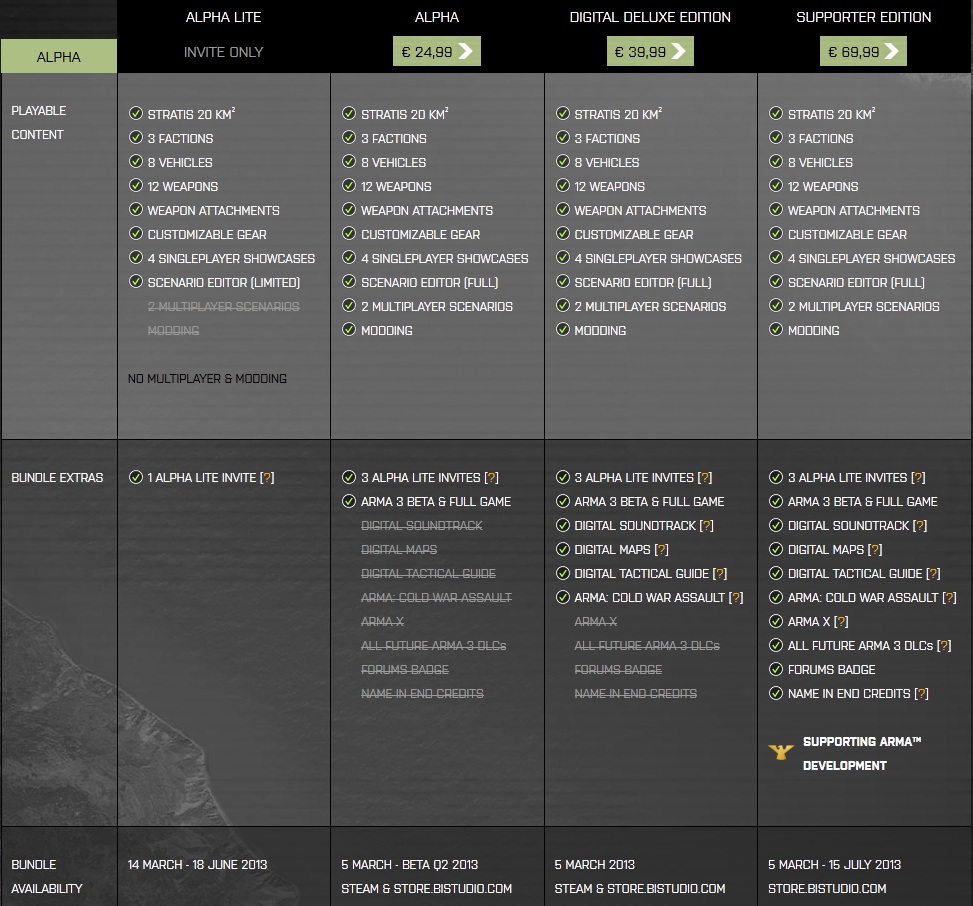Click check icon beside ARMA X in Supporter column
This screenshot has width=973, height=906.
click(776, 621)
